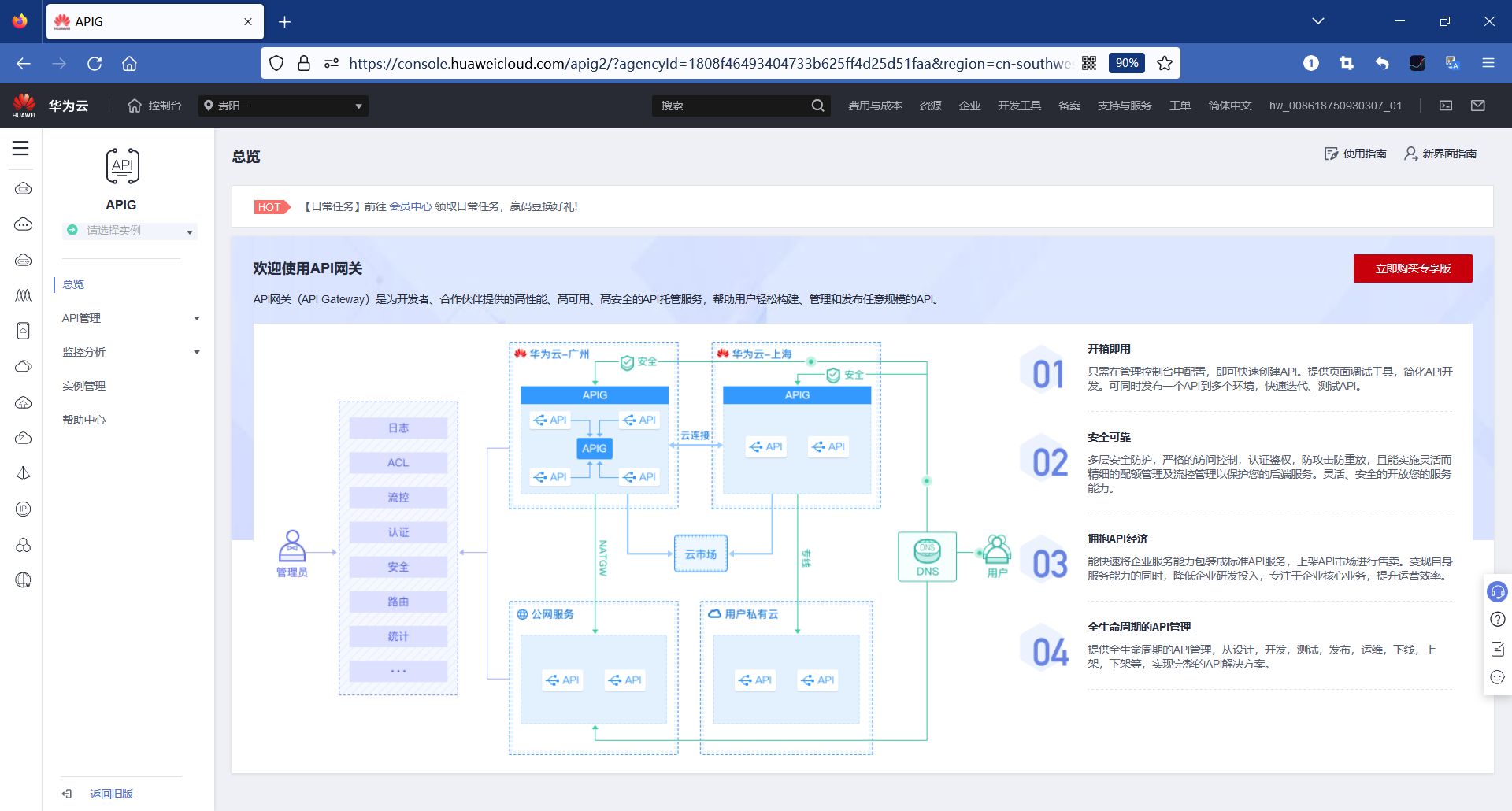Open the account menu hw_008618750930307_01
This screenshot has width=1512, height=811.
(1336, 106)
